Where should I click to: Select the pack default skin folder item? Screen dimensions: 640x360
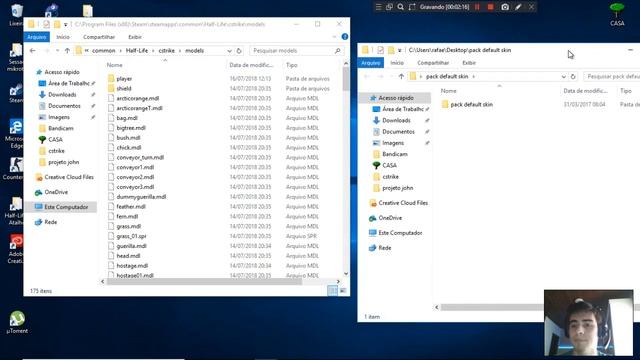click(471, 104)
